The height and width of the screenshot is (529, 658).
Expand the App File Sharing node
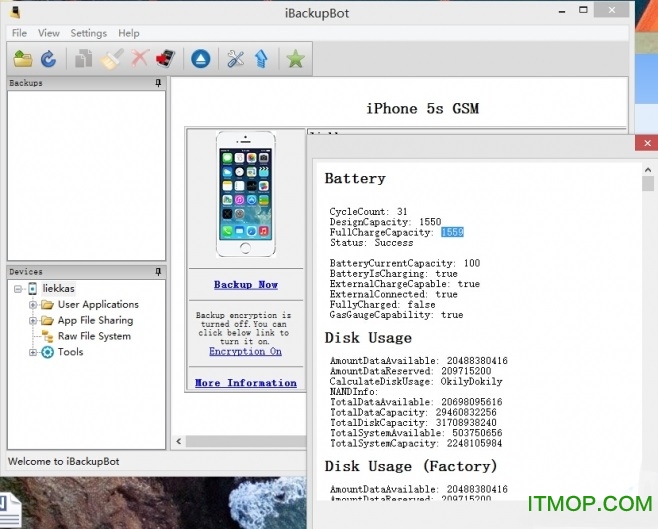33,321
